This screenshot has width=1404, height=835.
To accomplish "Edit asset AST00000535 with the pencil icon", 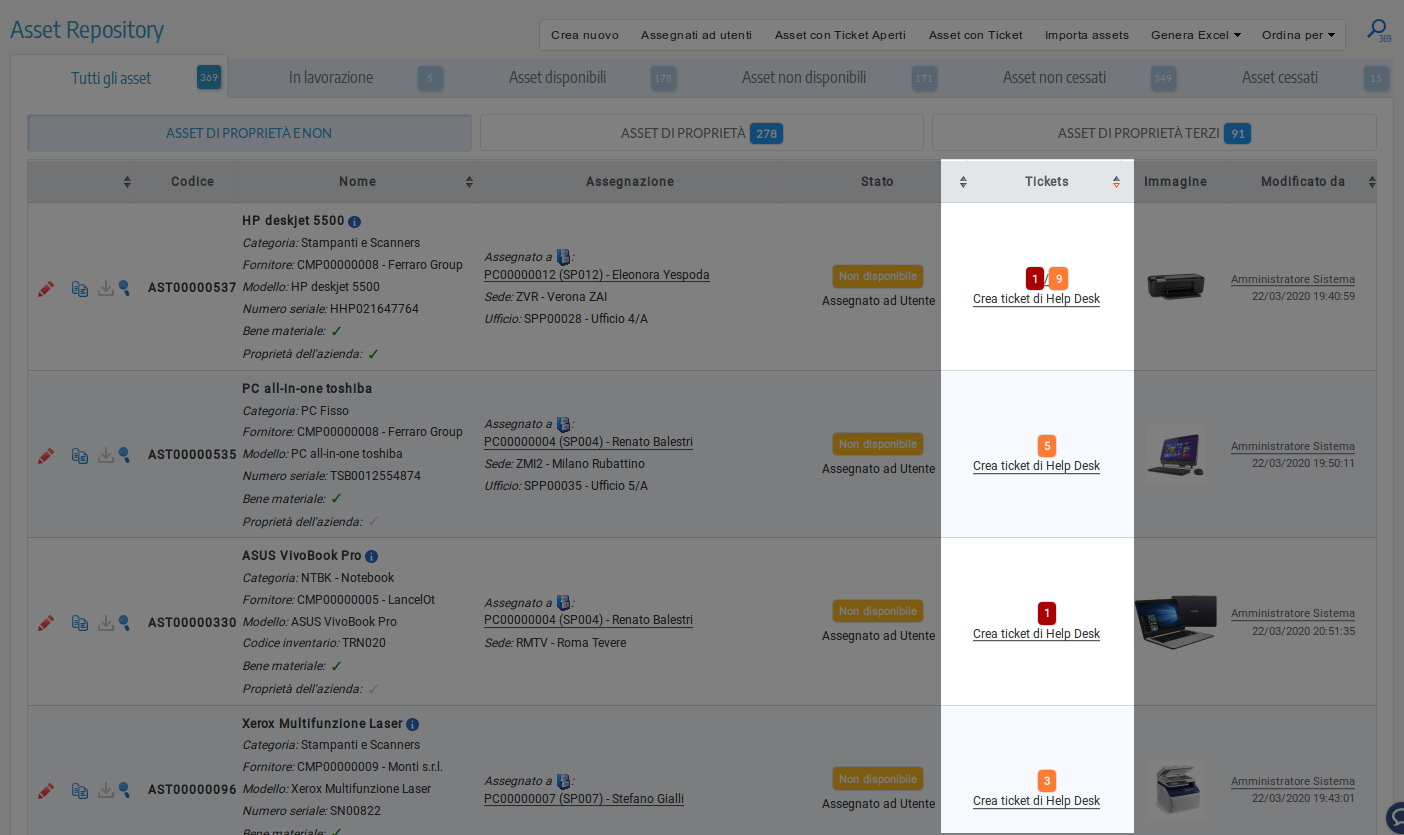I will 46,455.
